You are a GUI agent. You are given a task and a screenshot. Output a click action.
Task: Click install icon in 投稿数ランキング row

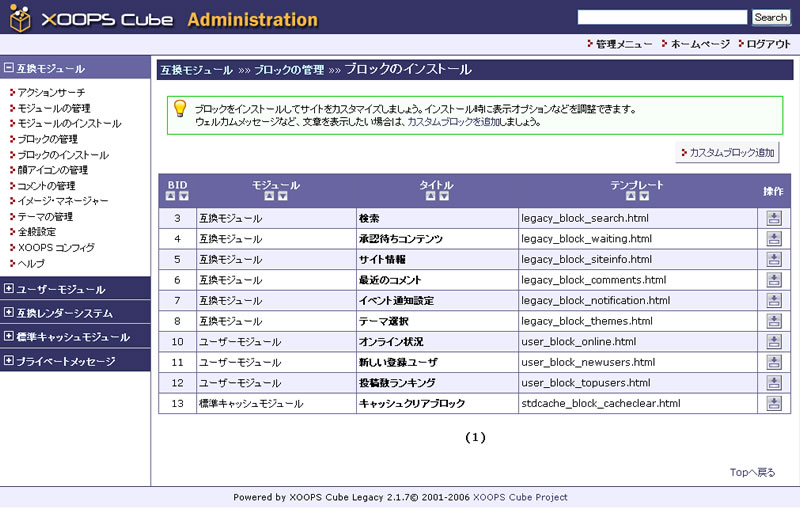[x=773, y=383]
